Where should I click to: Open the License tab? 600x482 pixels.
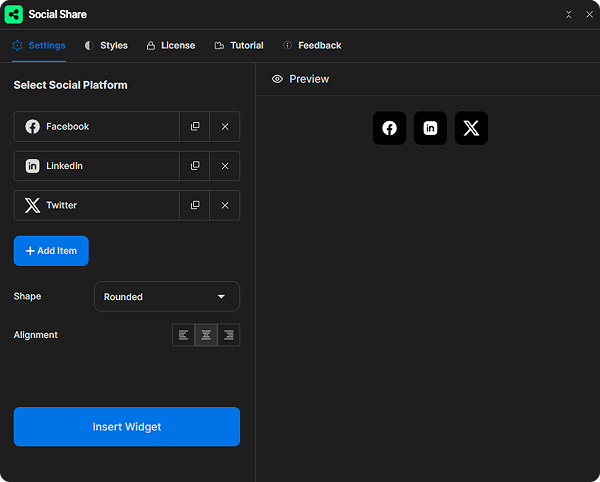click(x=171, y=46)
